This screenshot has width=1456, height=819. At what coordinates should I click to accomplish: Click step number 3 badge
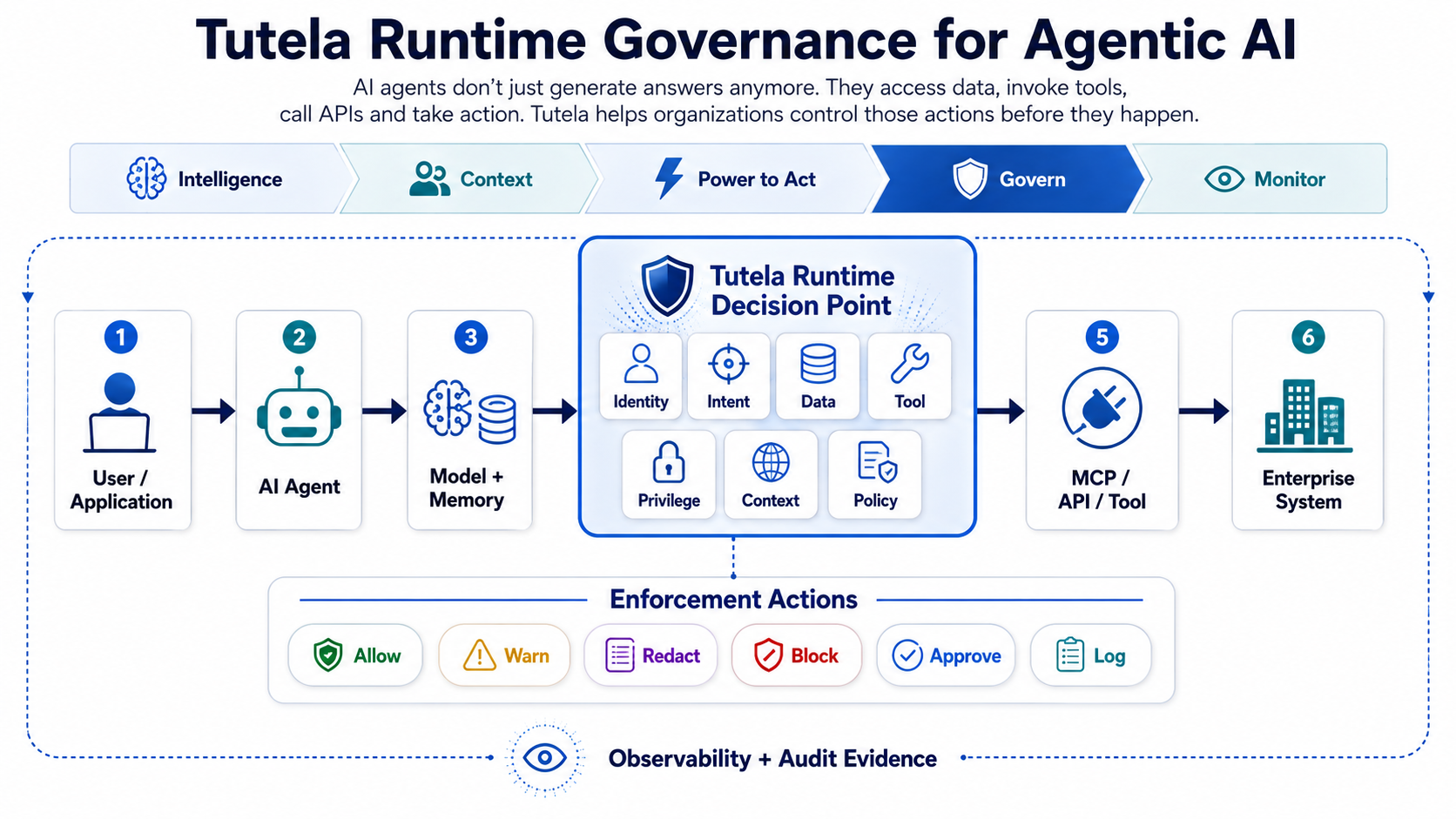click(471, 337)
